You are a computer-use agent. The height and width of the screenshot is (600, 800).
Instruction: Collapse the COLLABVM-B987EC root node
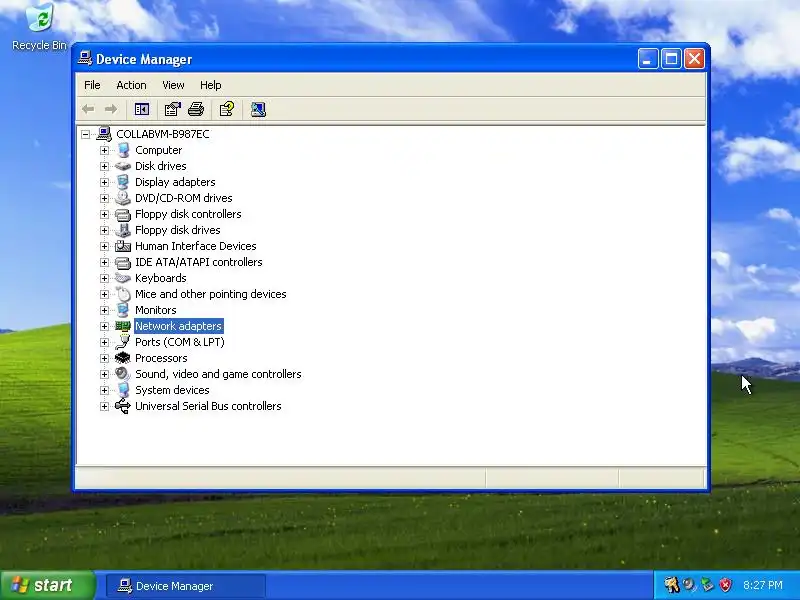click(86, 134)
